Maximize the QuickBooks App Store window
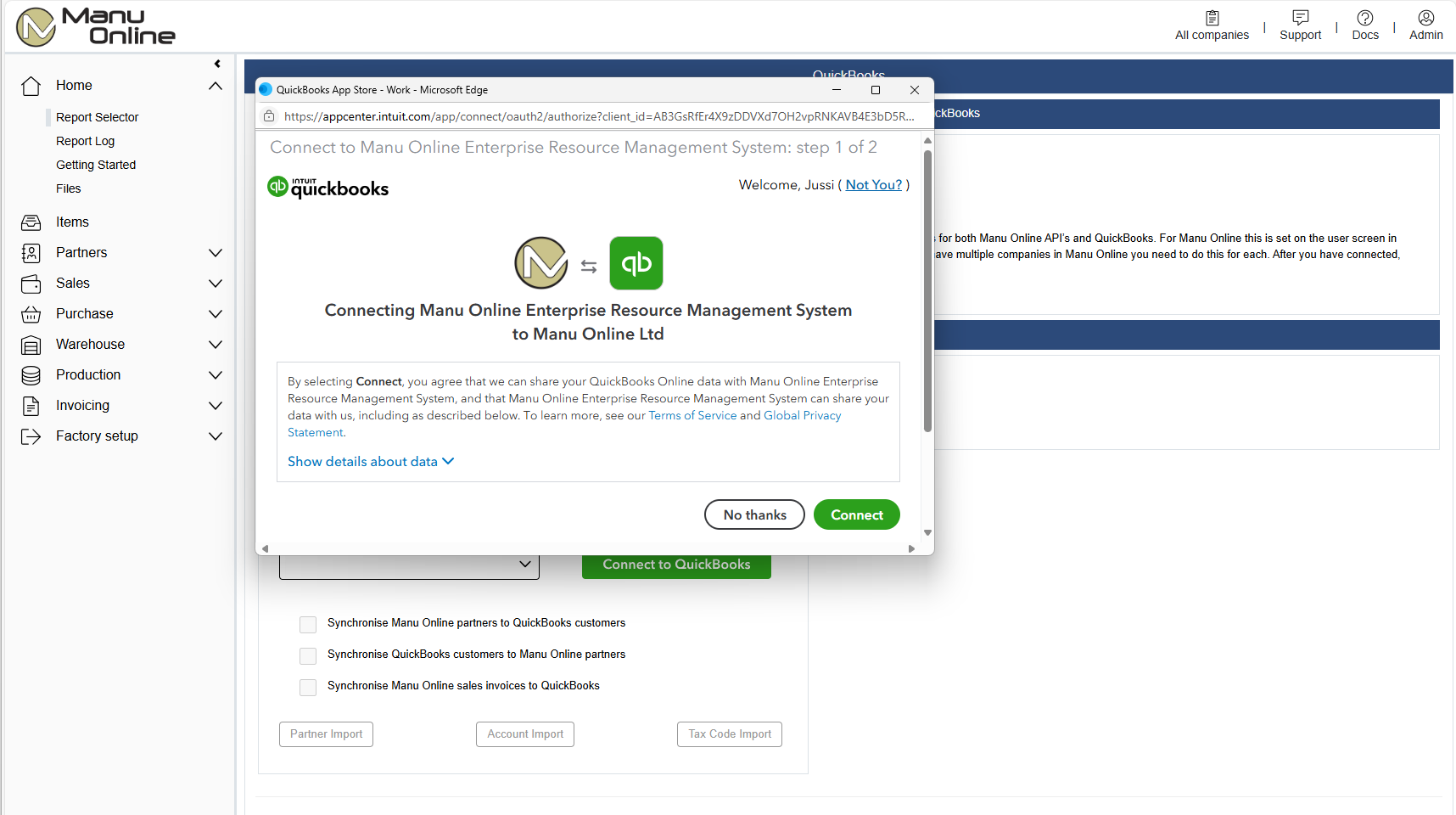 (x=876, y=90)
